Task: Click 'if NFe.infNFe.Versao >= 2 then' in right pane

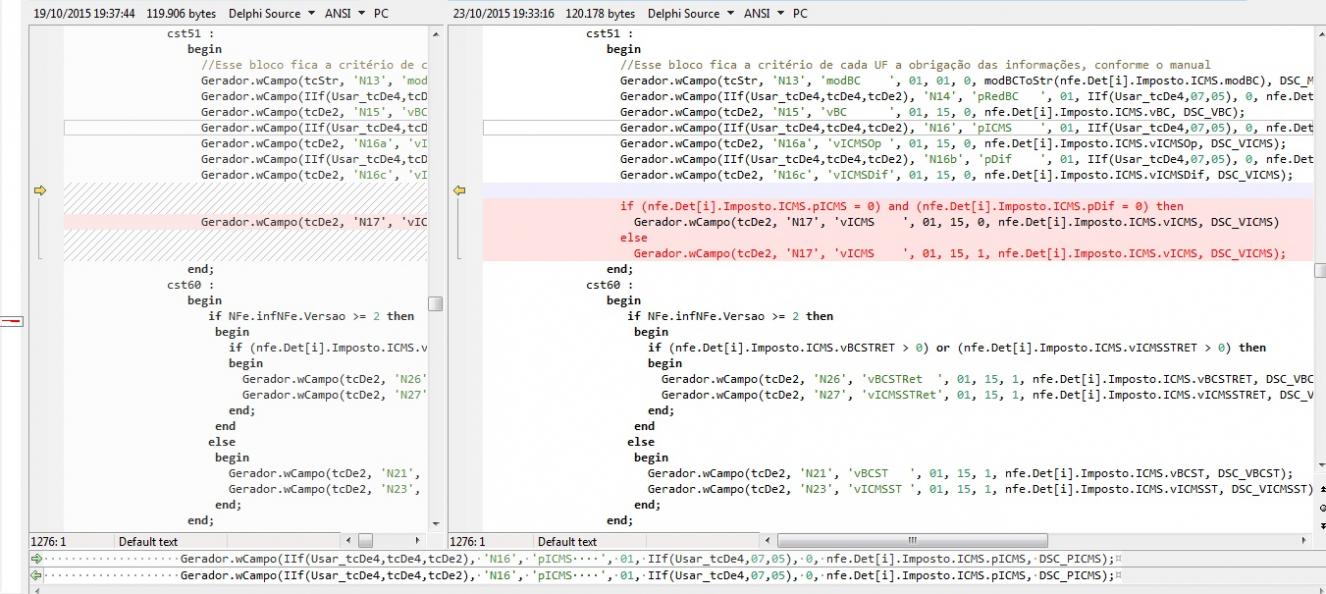Action: coord(730,316)
